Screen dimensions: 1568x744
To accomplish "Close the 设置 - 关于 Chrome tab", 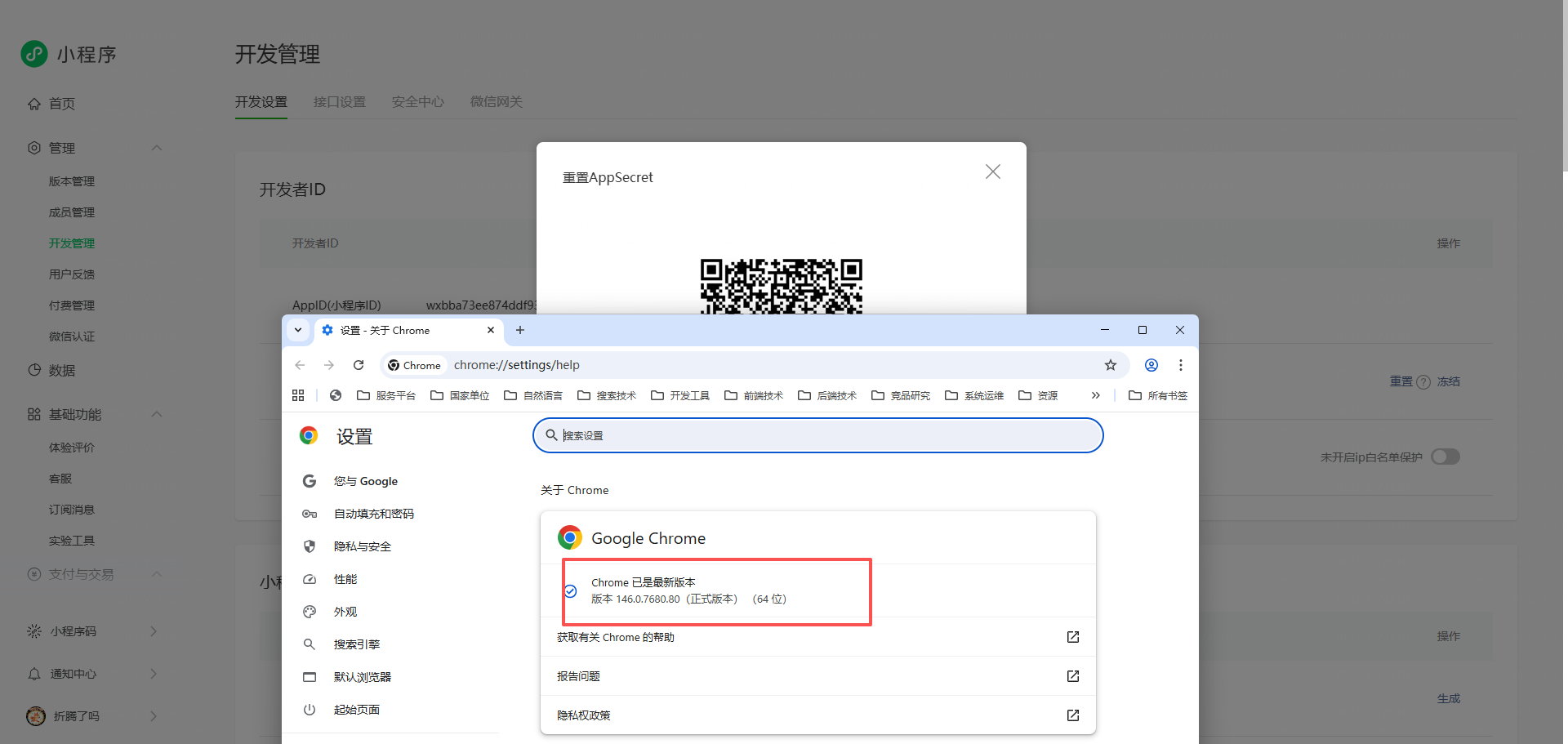I will 491,330.
